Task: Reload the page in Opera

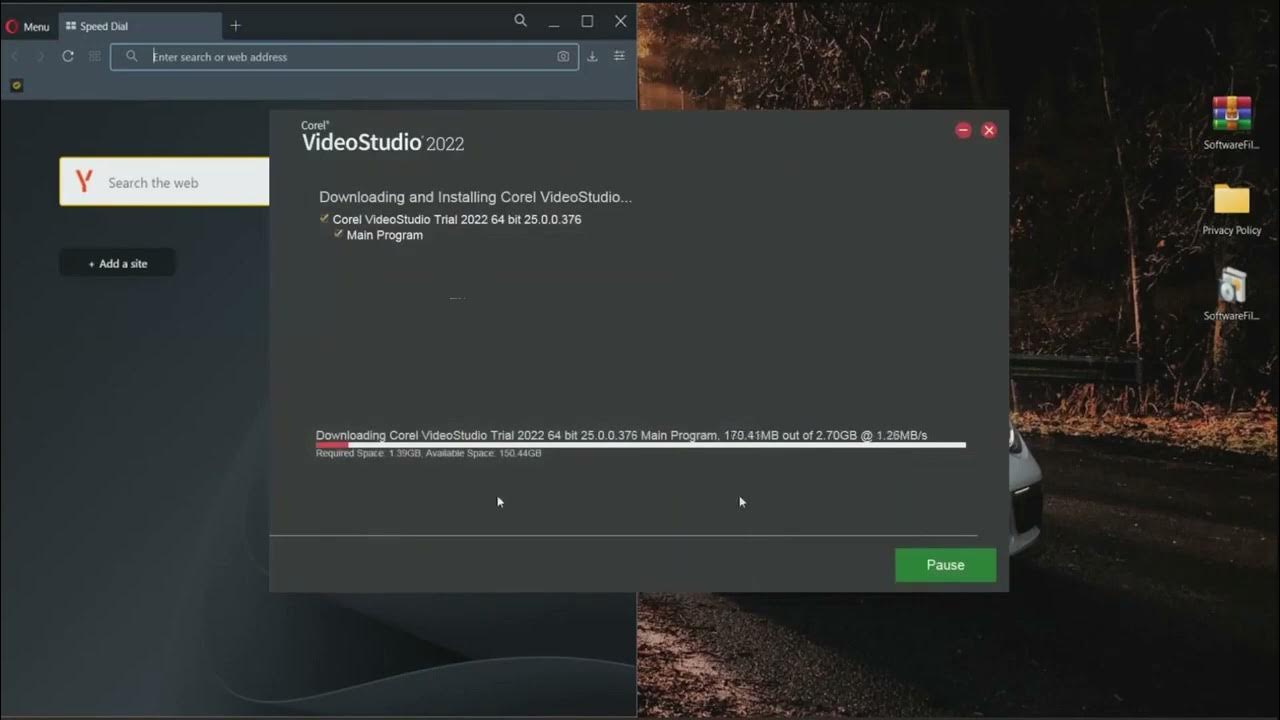Action: point(68,56)
